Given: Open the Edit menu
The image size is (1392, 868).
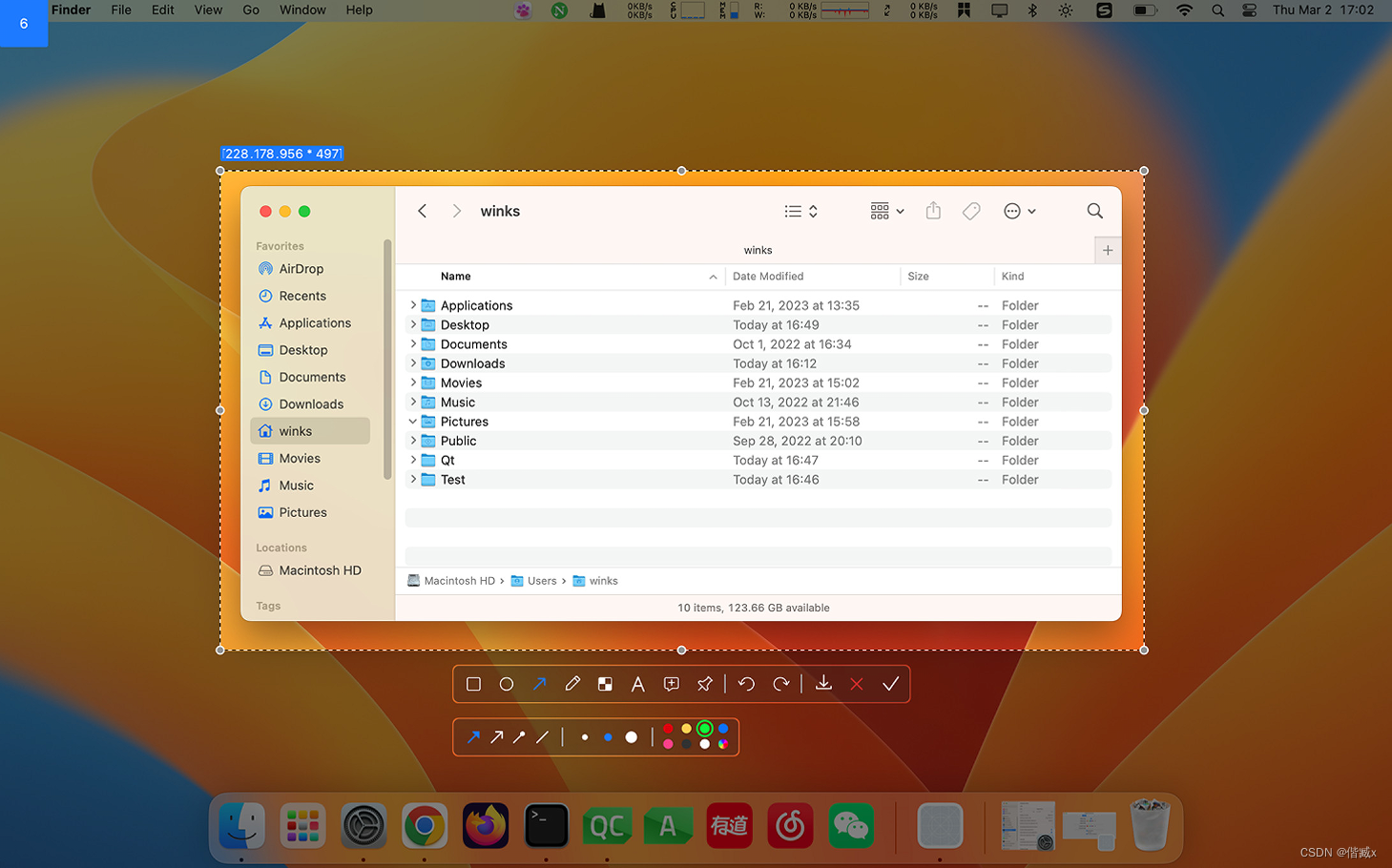Looking at the screenshot, I should [x=163, y=10].
